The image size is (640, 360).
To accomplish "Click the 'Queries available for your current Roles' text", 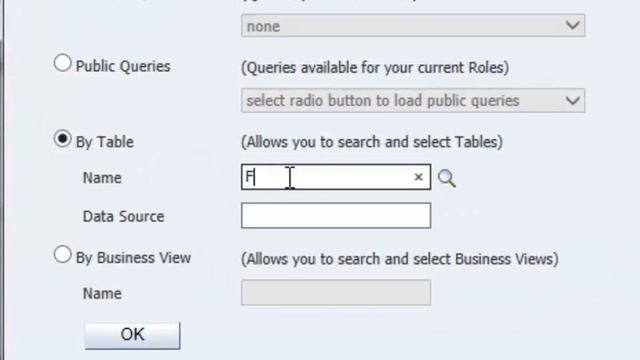I will pos(375,67).
